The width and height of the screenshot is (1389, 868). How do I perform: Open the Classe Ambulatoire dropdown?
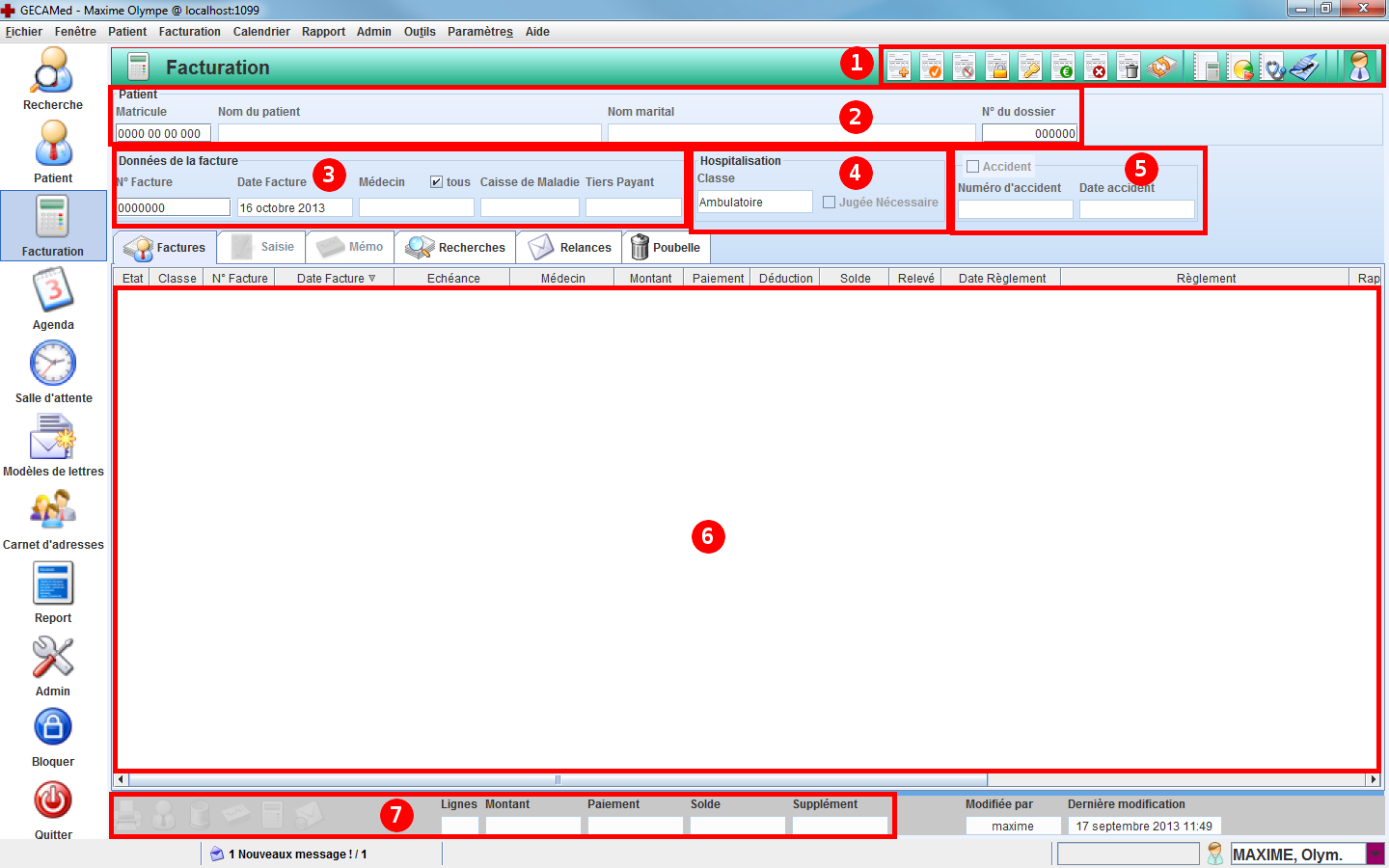[x=754, y=203]
